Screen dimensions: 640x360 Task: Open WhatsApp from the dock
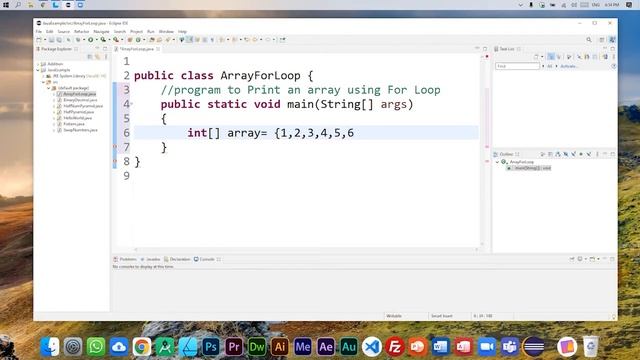pyautogui.click(x=96, y=347)
